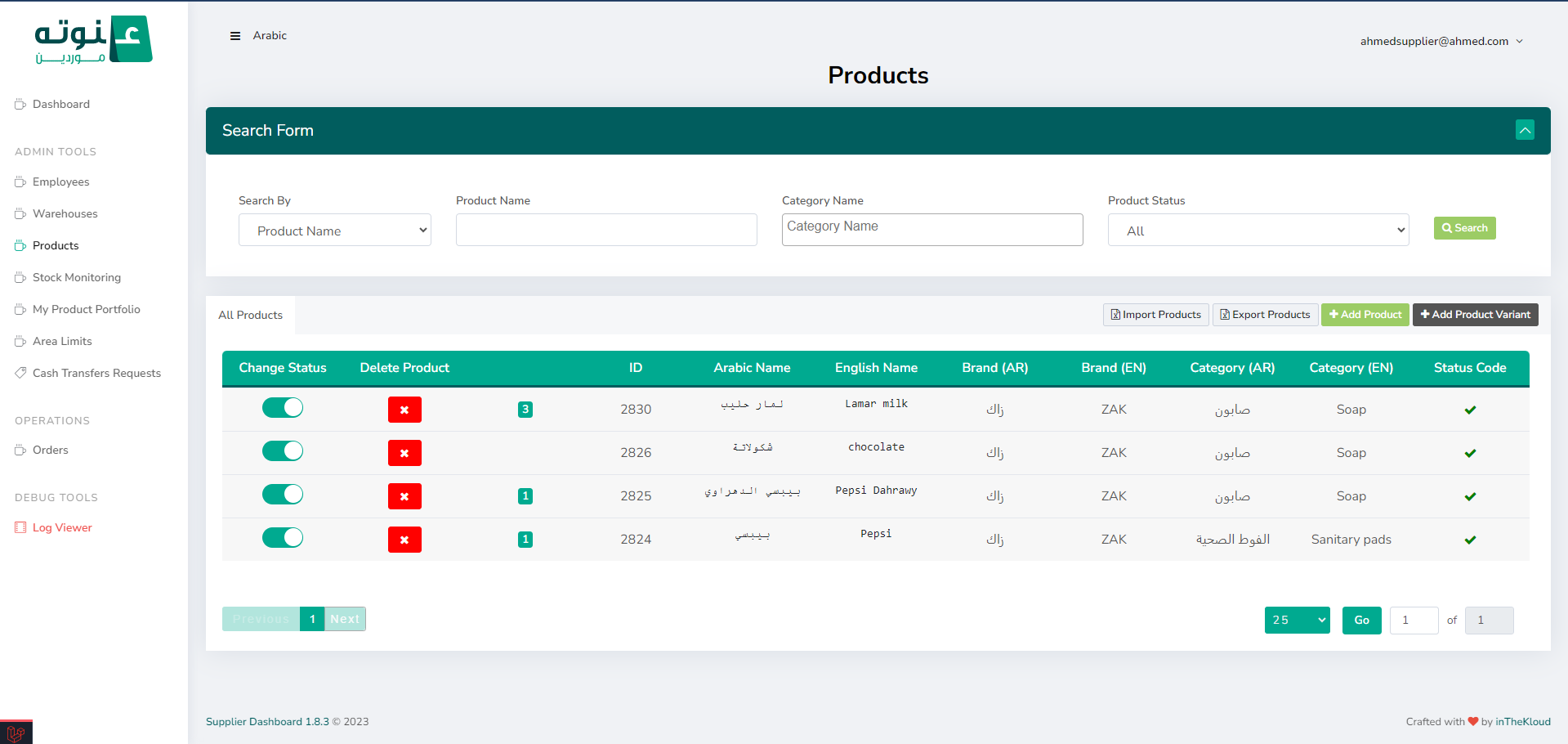Switch to the All Products tab

click(250, 316)
